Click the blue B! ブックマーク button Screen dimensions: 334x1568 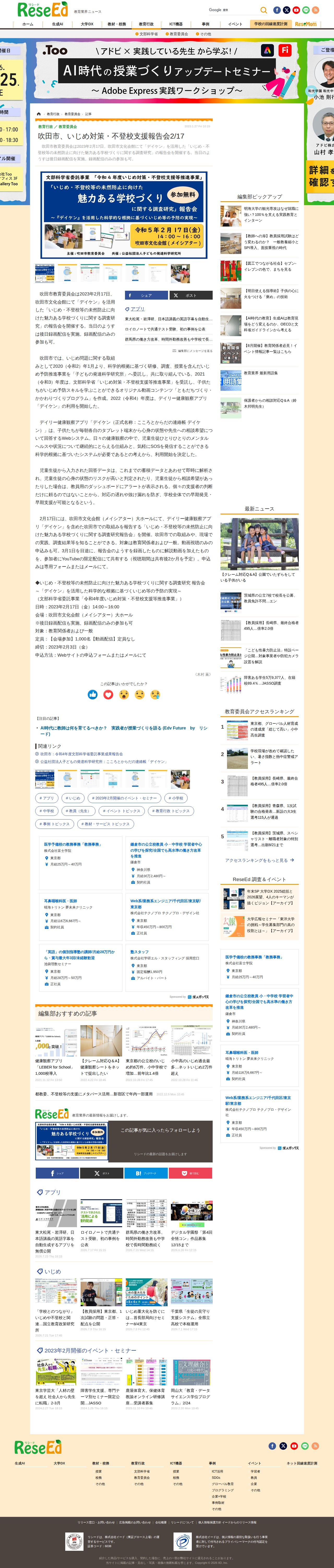(x=146, y=1173)
